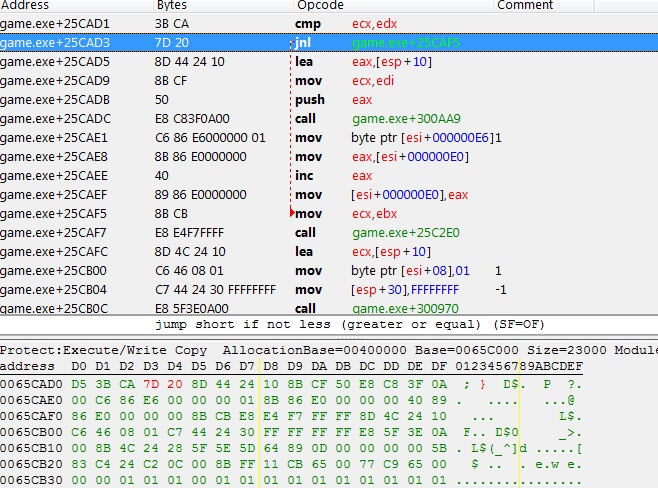
Task: Click the address game.exe+25CAD5
Action: coord(55,62)
